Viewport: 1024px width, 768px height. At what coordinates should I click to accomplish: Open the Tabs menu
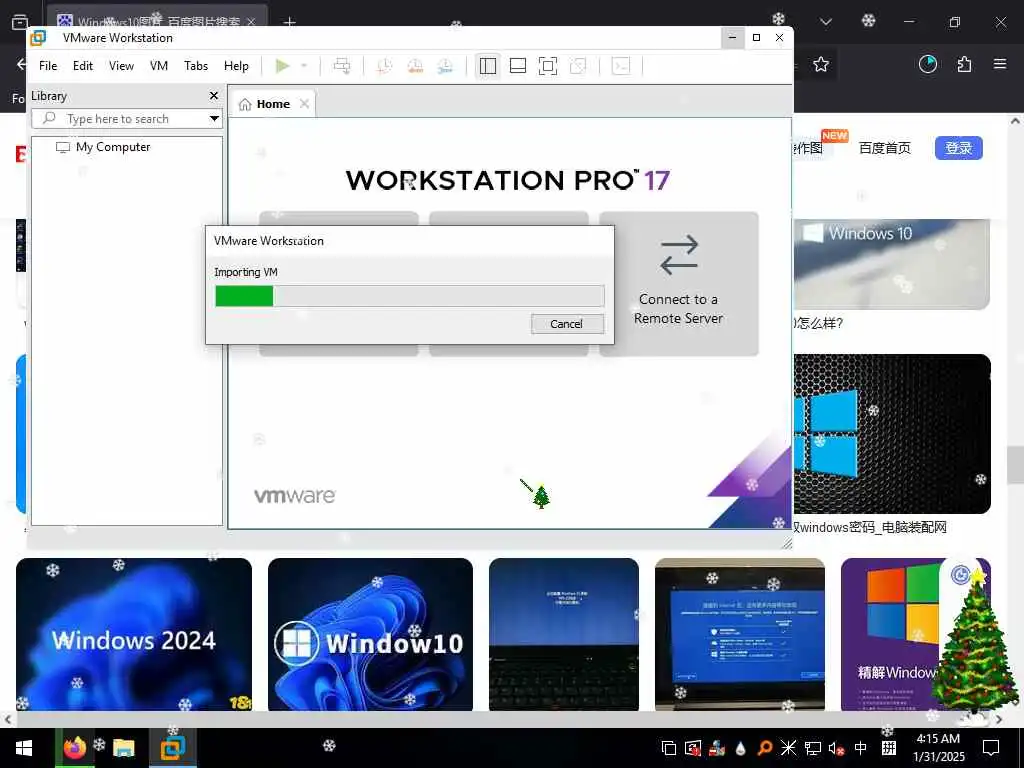coord(196,66)
